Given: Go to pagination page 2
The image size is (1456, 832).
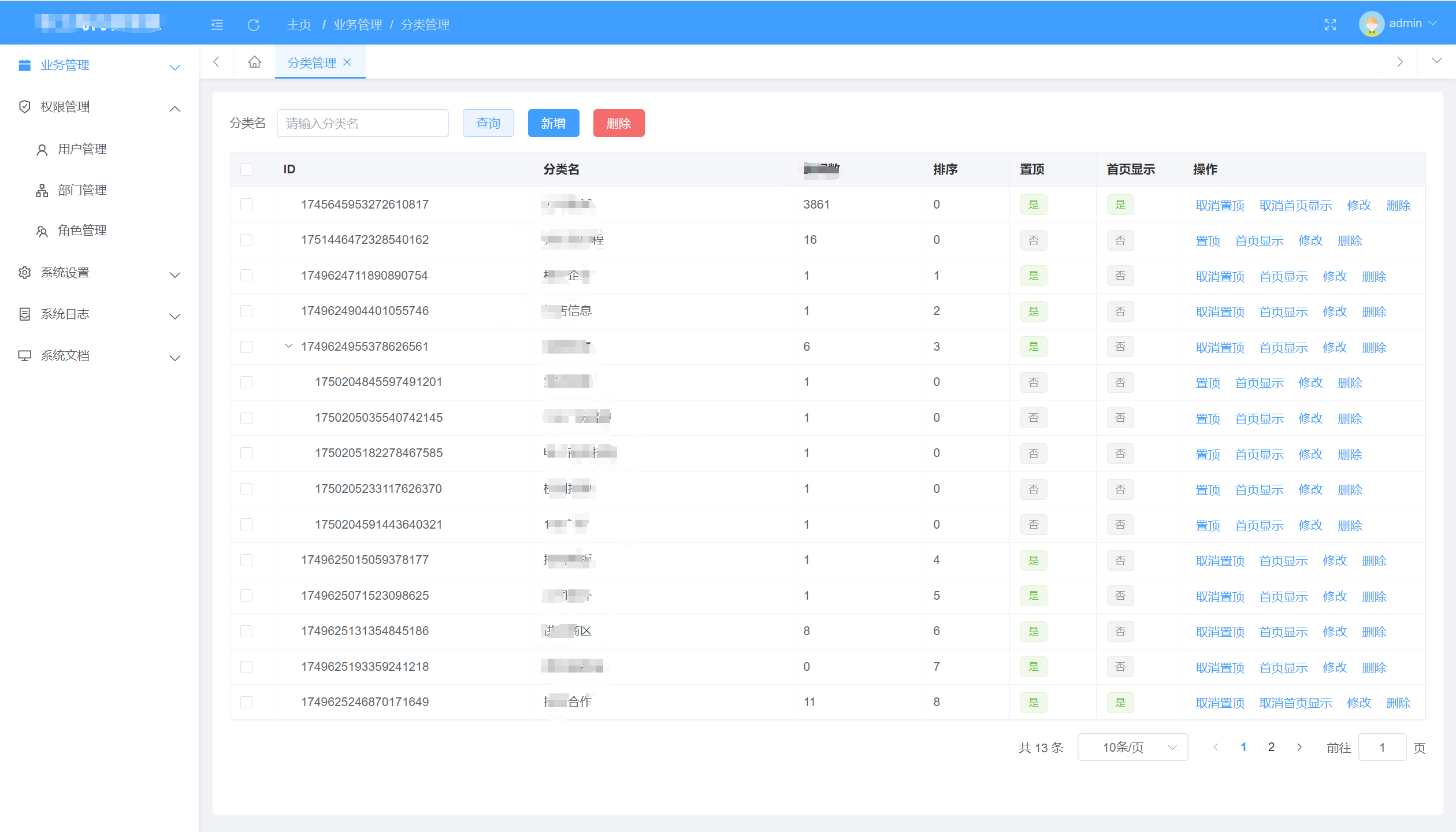Looking at the screenshot, I should [1271, 747].
